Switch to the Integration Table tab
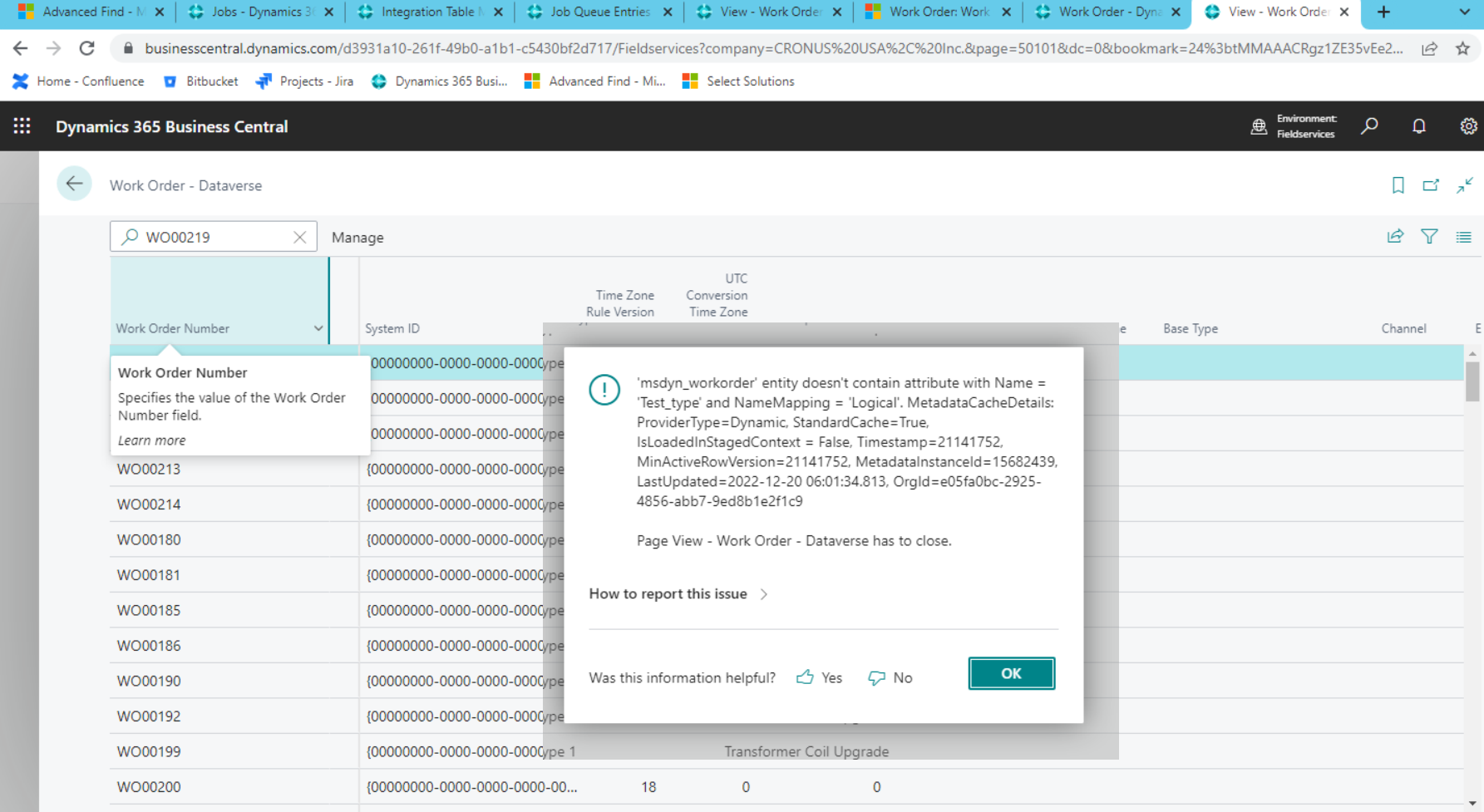Viewport: 1484px width, 812px height. 429,12
